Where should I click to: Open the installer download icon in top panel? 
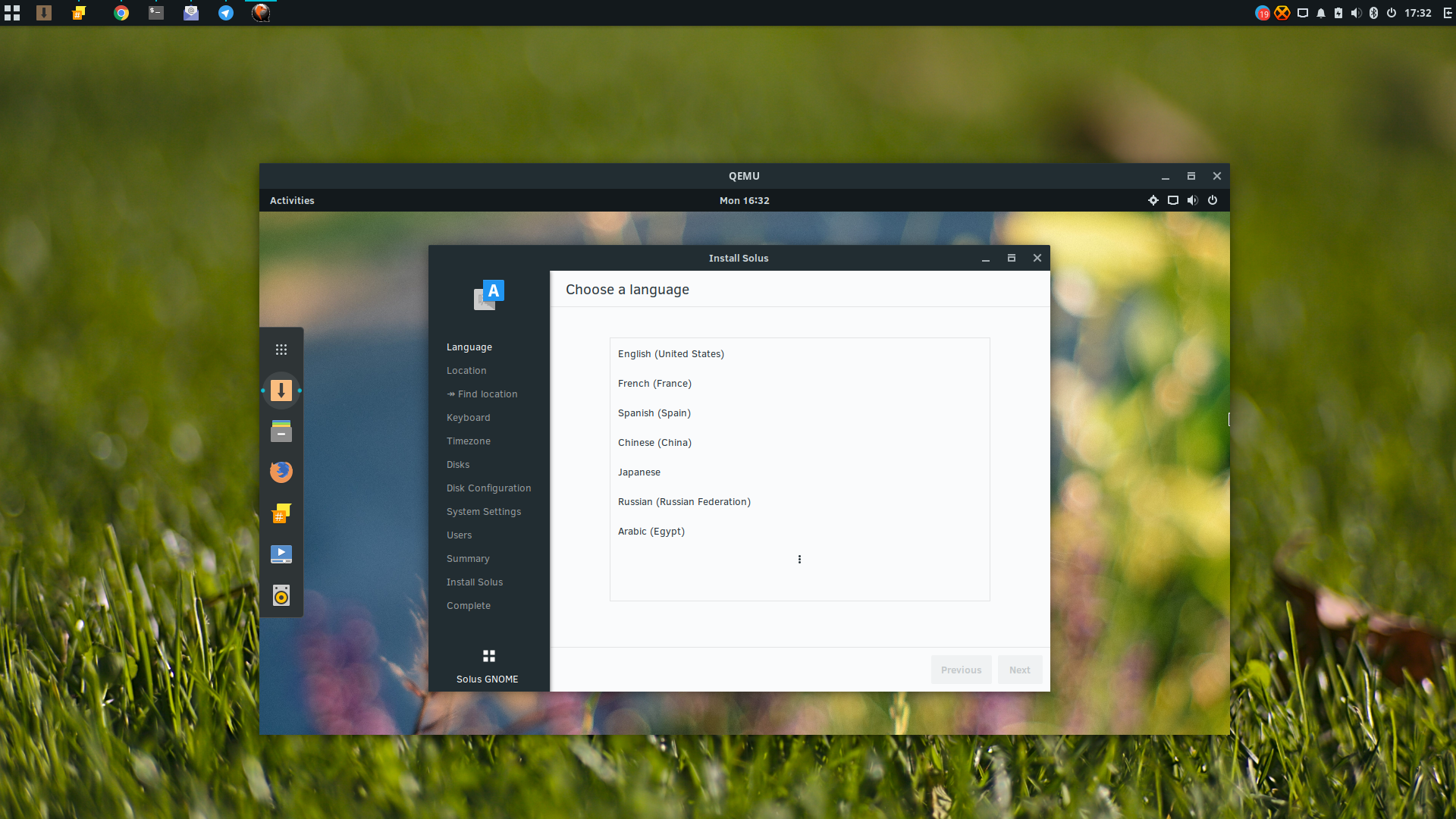click(44, 13)
